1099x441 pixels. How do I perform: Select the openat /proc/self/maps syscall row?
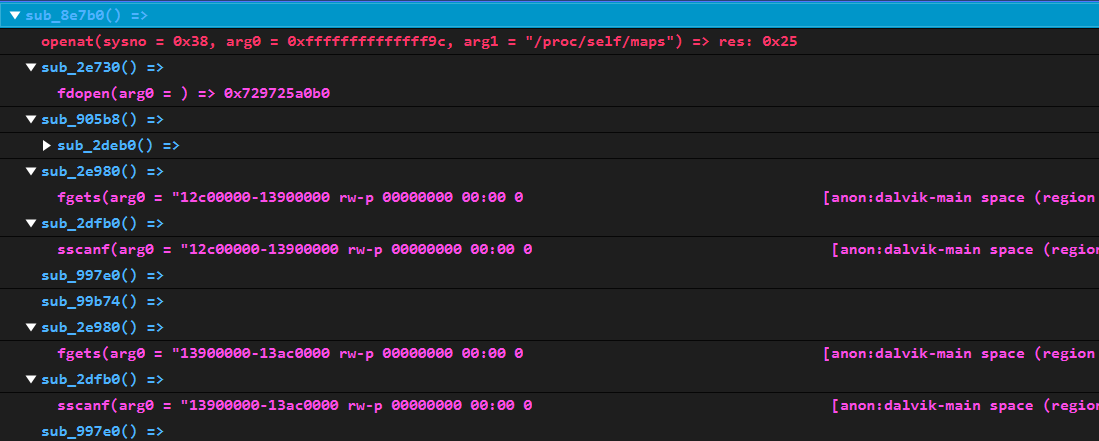click(x=418, y=42)
